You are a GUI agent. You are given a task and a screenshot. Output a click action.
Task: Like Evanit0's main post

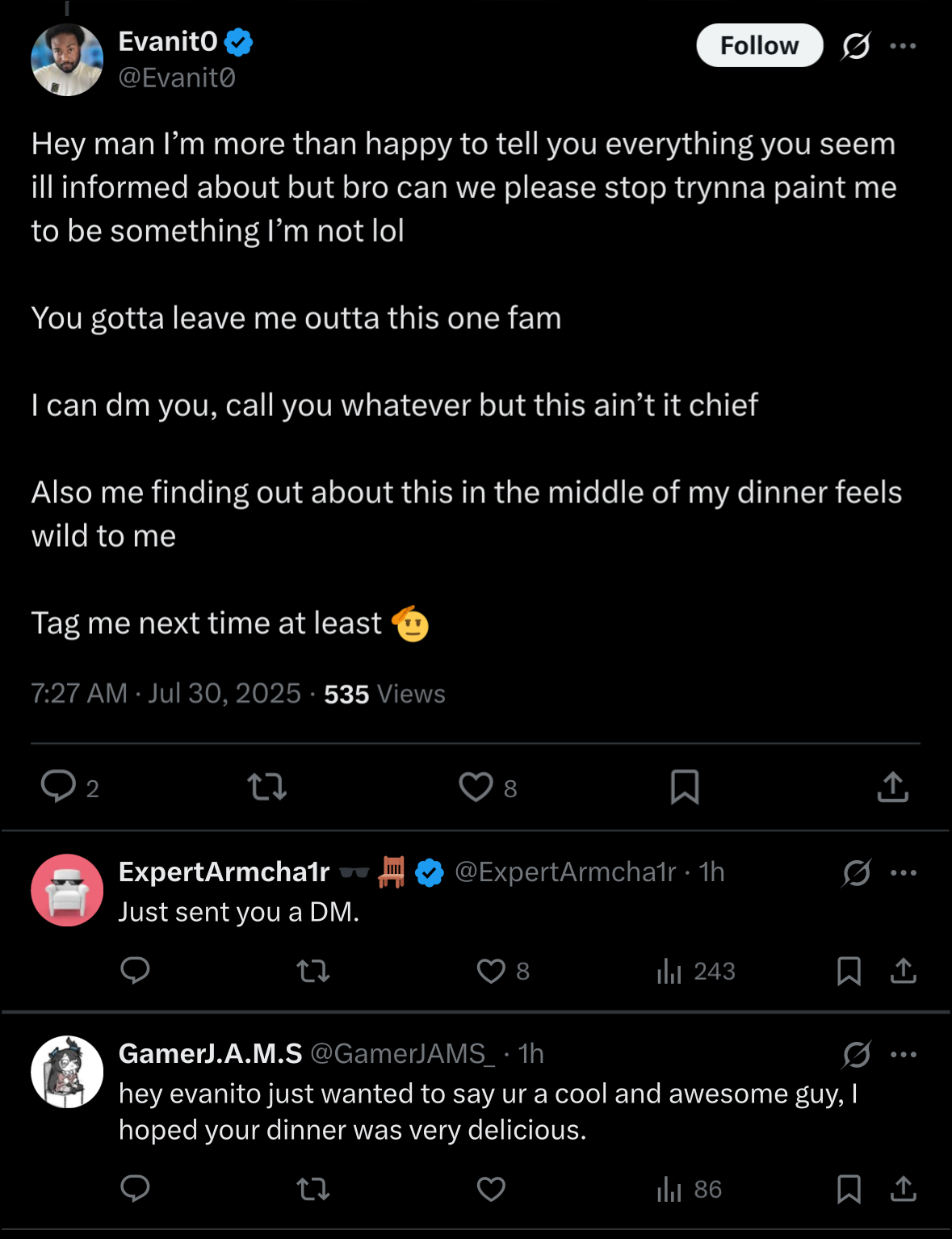(x=476, y=786)
